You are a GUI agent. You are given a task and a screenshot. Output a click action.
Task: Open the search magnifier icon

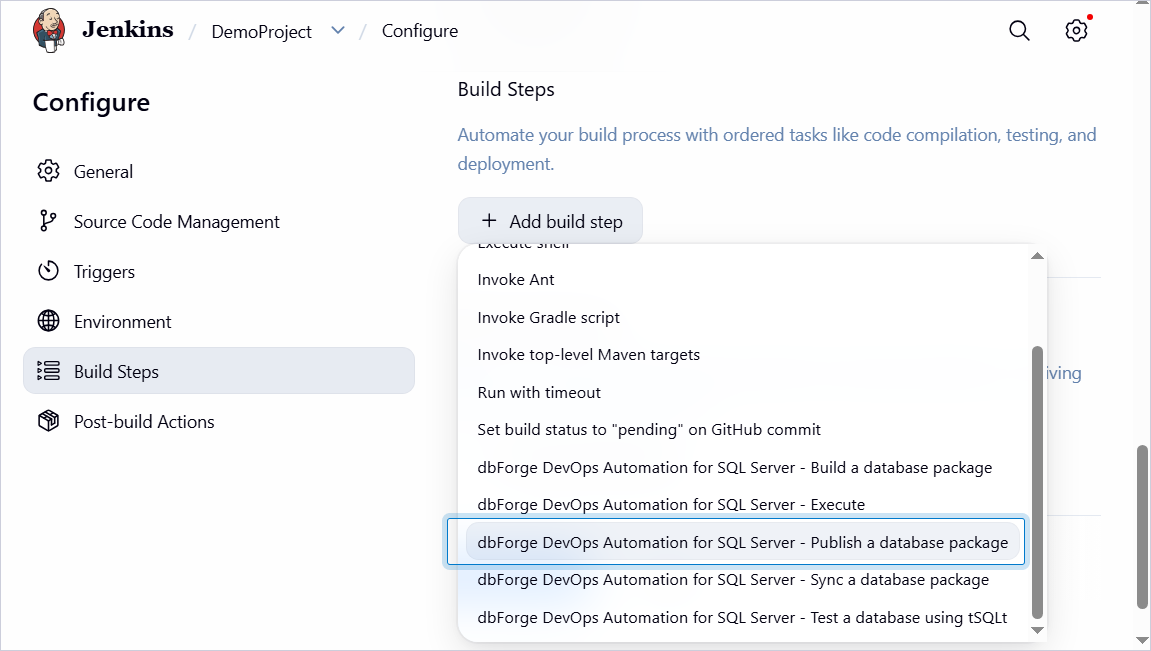1019,31
